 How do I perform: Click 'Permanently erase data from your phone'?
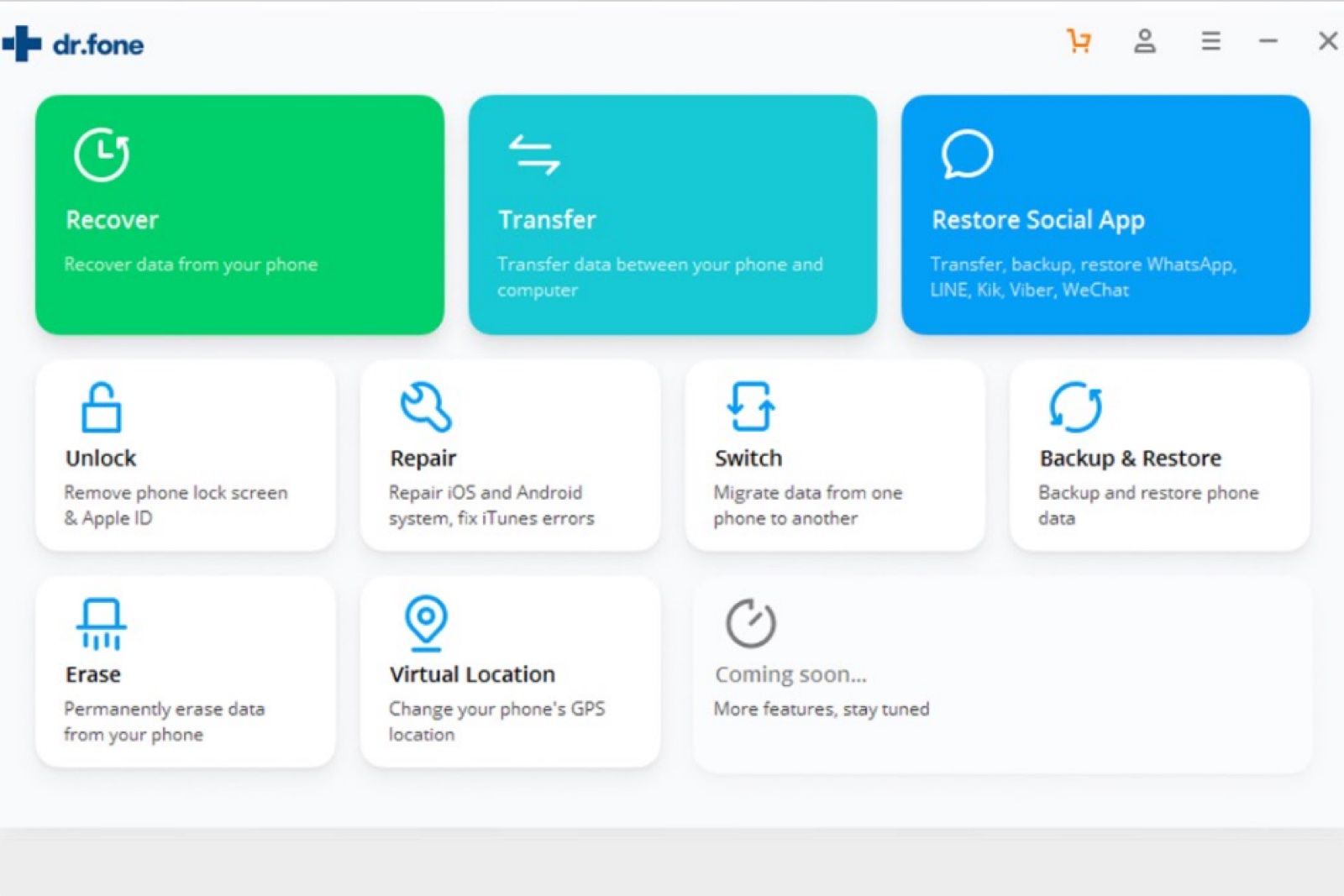point(165,722)
